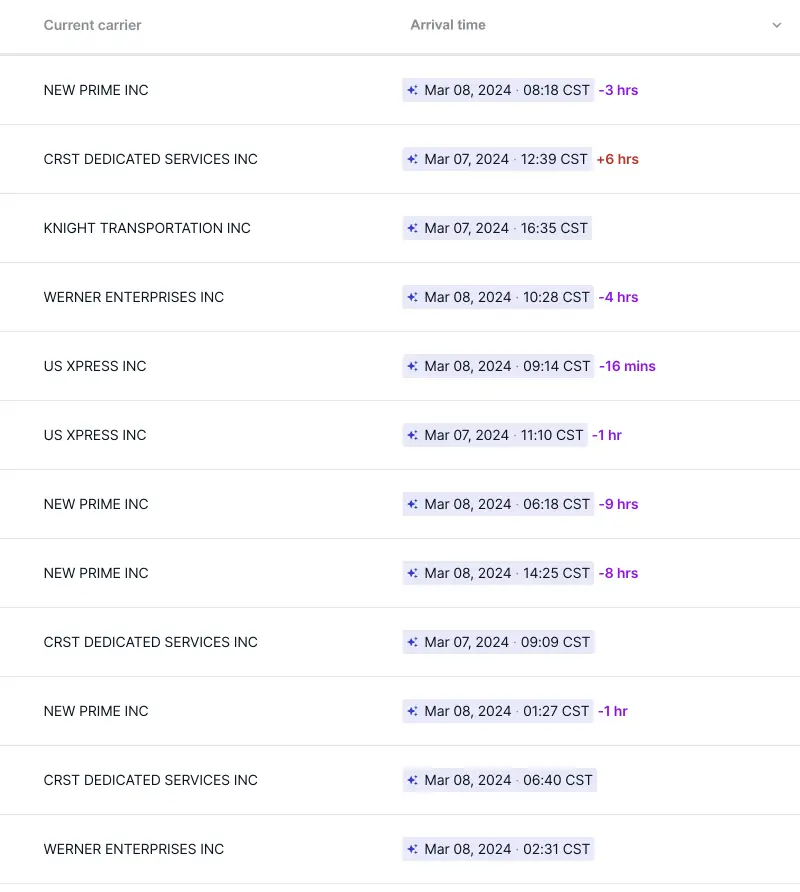Click sparkle icon beside 11:10 CST arrival
The height and width of the screenshot is (892, 800).
[412, 435]
